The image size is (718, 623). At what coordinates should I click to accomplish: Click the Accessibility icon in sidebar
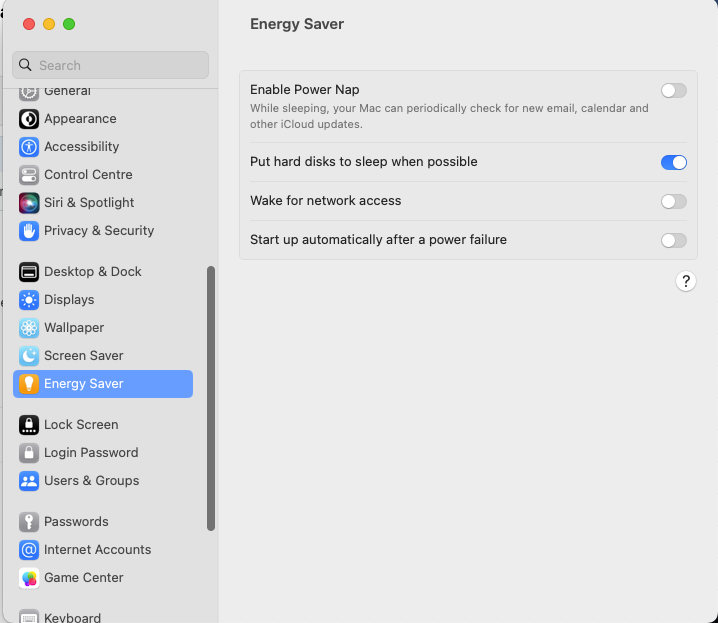pos(29,147)
